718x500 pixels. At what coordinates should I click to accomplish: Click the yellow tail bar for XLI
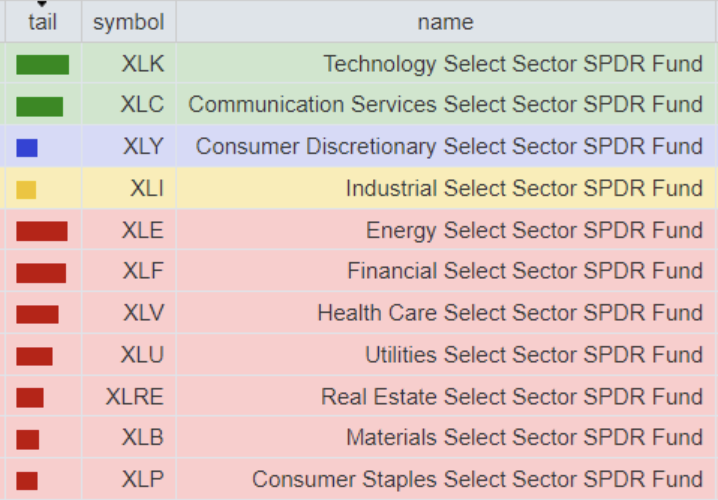pyautogui.click(x=26, y=189)
